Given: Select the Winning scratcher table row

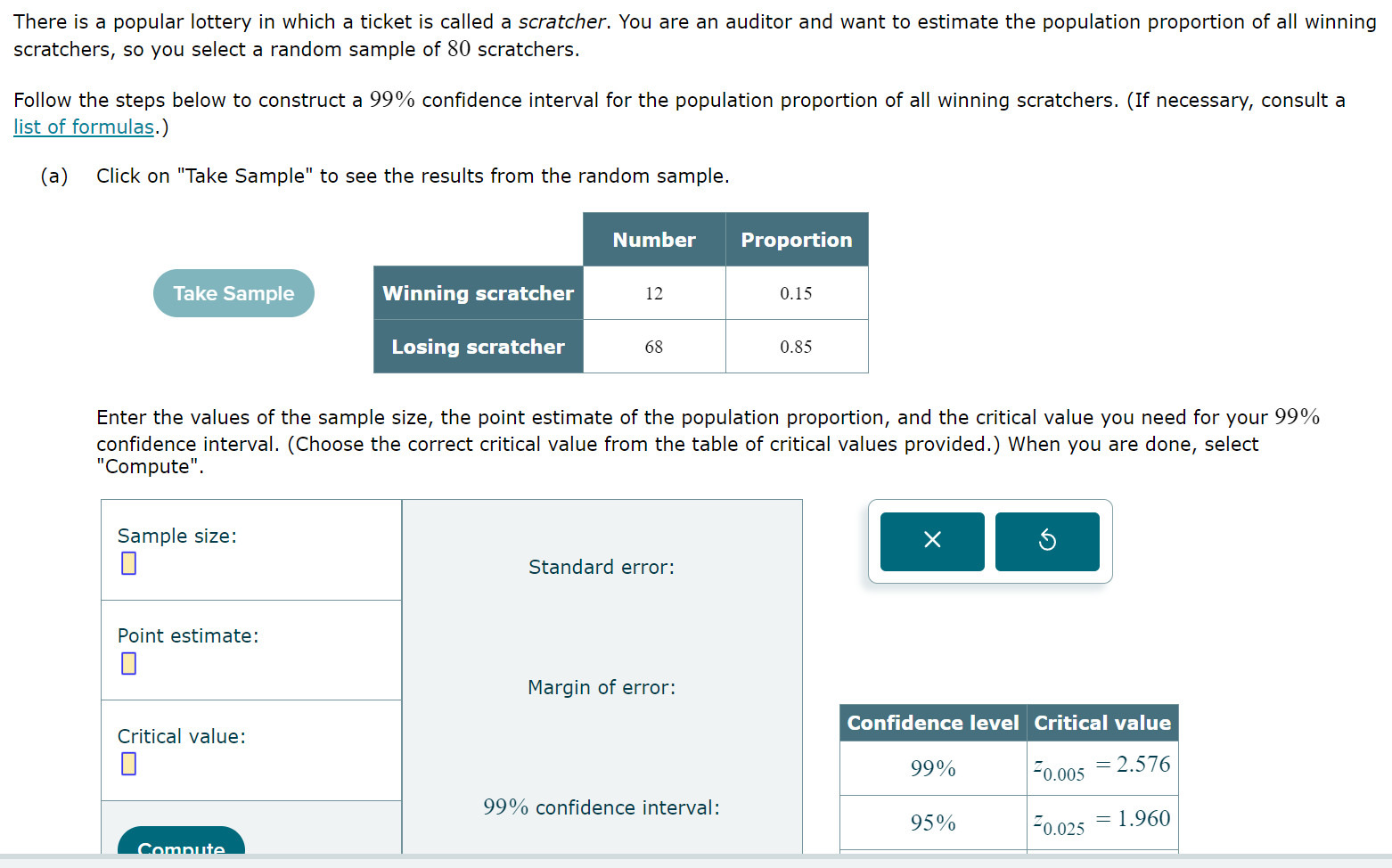Looking at the screenshot, I should pos(478,293).
